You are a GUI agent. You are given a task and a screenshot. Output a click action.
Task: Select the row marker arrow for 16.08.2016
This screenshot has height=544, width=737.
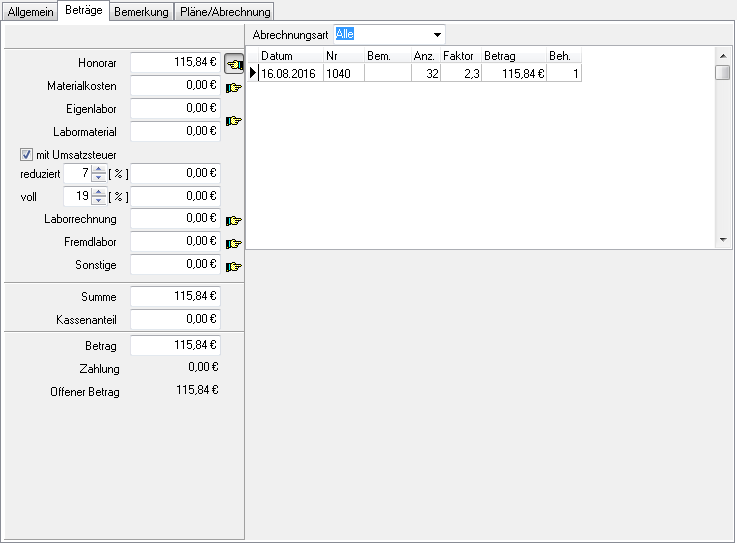pos(253,73)
